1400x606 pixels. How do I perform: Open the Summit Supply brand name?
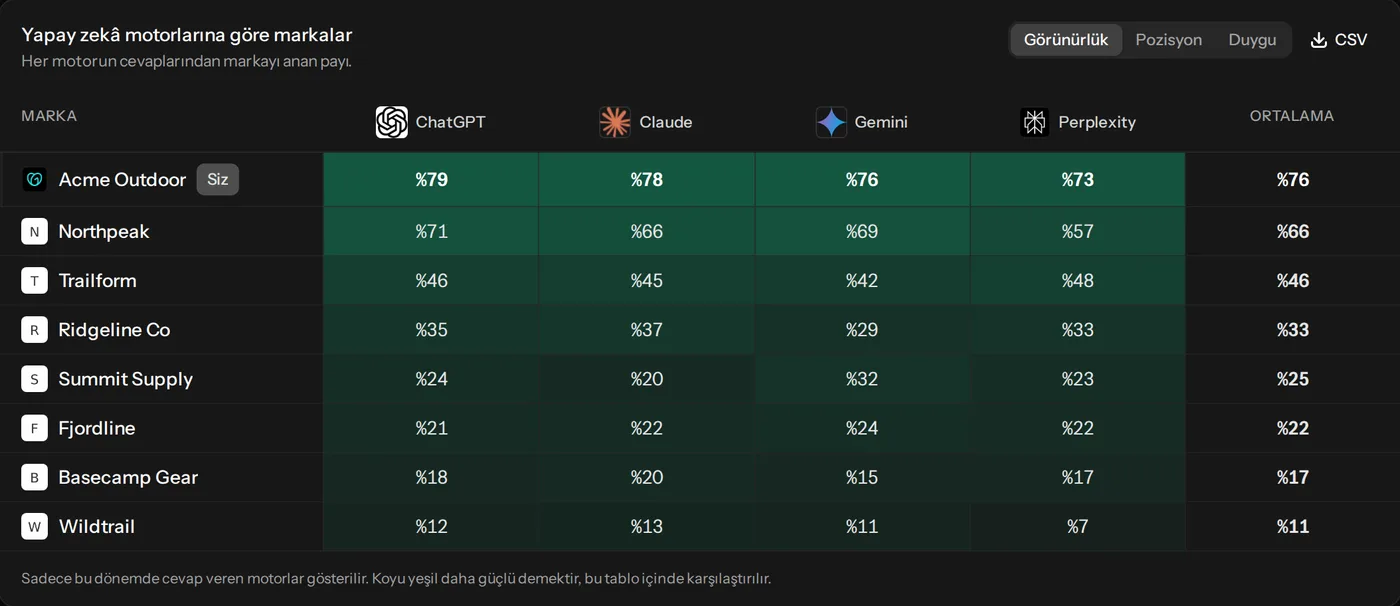click(126, 378)
